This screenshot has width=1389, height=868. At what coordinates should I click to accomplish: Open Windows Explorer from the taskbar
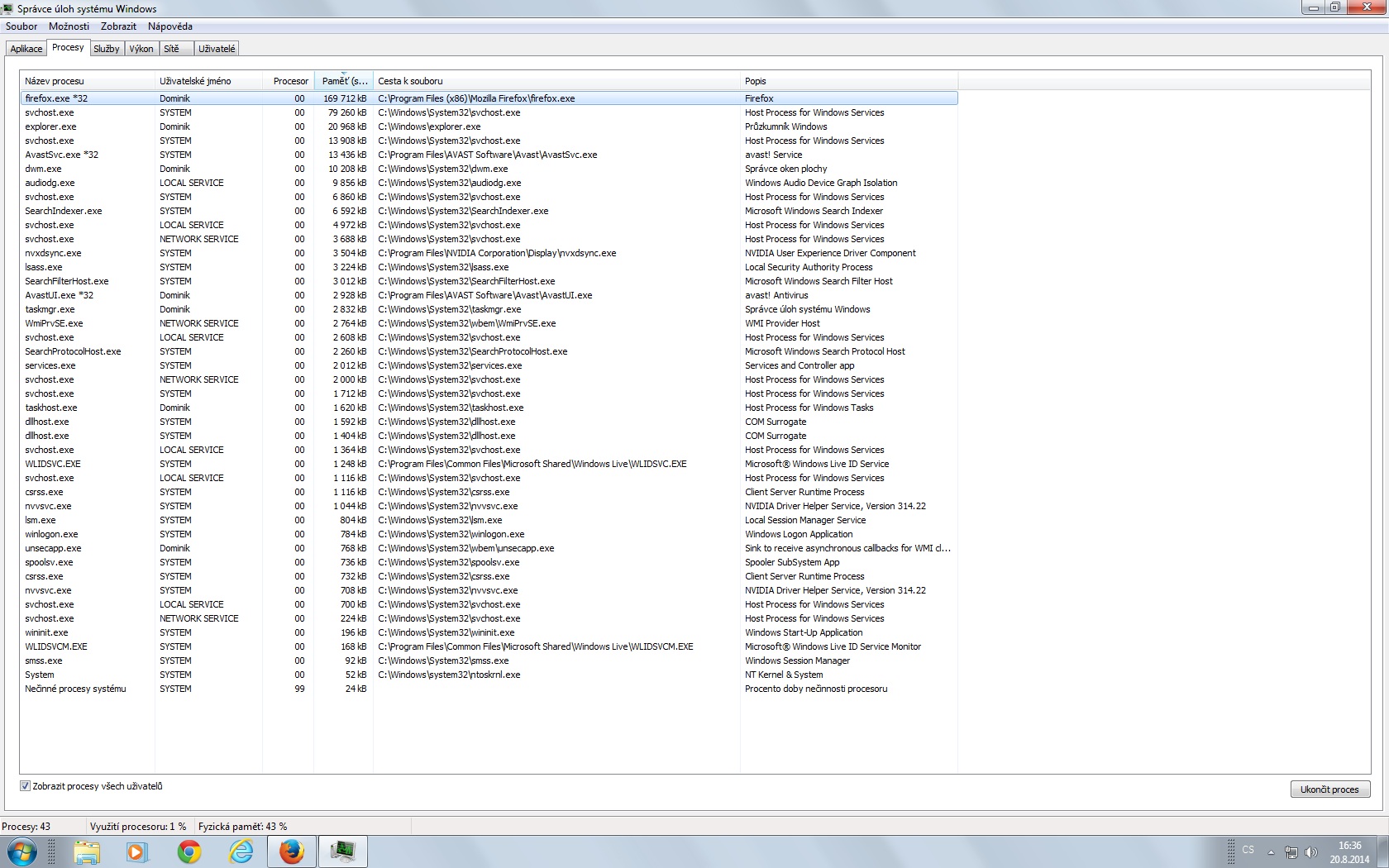[87, 851]
